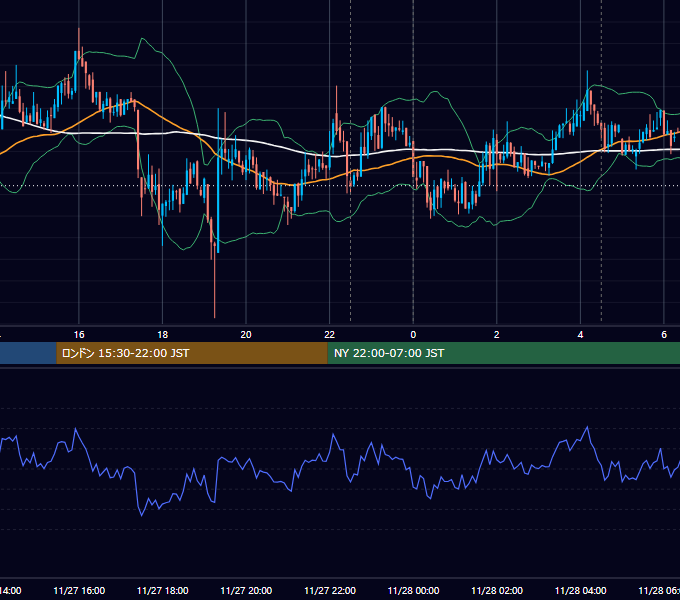This screenshot has height=600, width=680.
Task: Click the 6 hour label on upper axis
Action: point(664,335)
